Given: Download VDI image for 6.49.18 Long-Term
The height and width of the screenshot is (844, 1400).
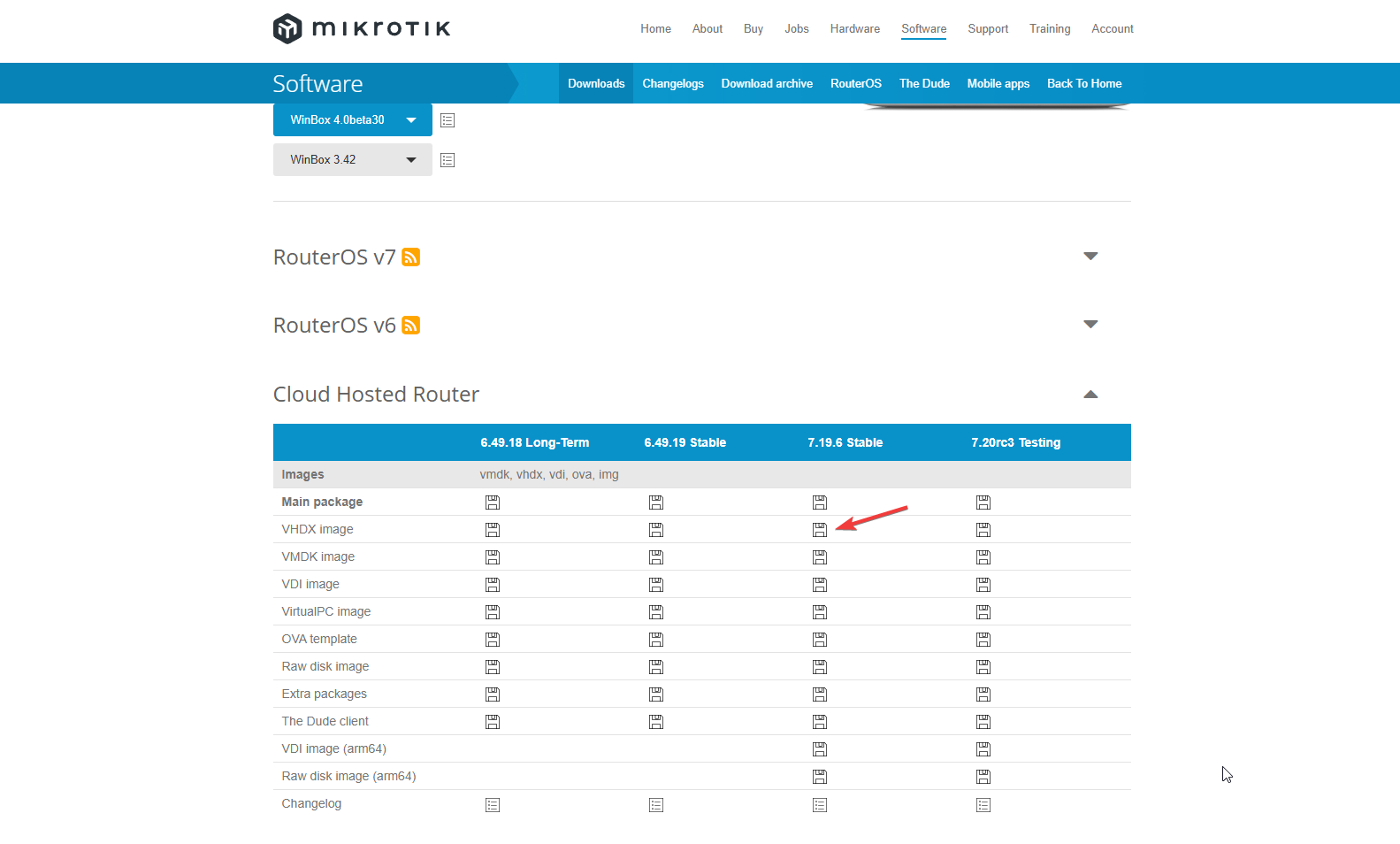Looking at the screenshot, I should [x=493, y=585].
